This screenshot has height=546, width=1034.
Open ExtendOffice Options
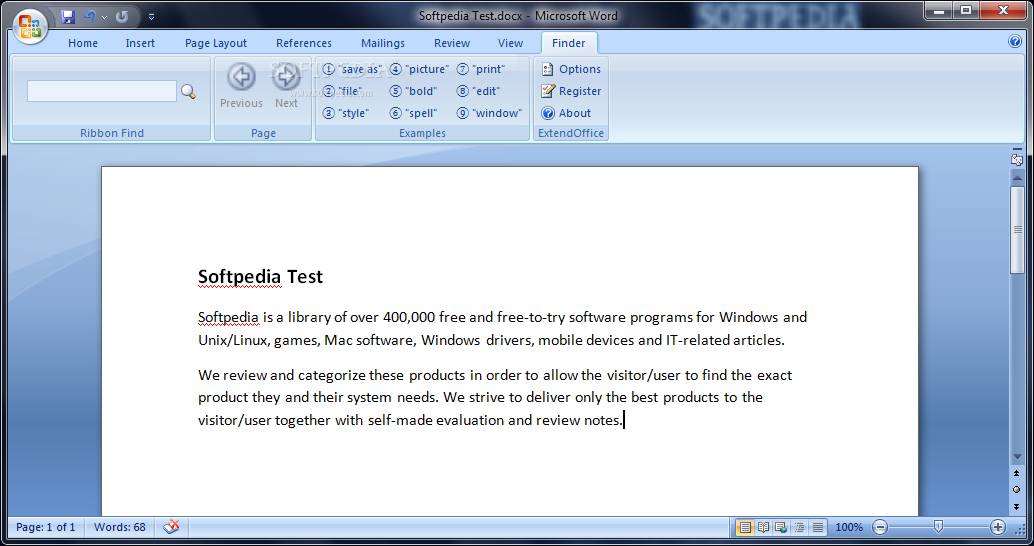571,69
